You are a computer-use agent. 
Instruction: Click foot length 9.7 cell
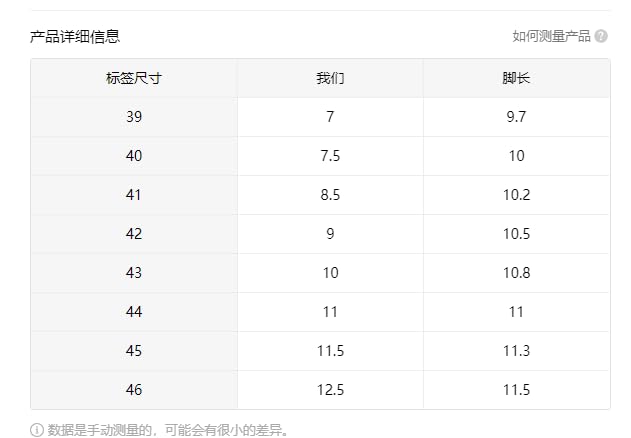[x=516, y=117]
